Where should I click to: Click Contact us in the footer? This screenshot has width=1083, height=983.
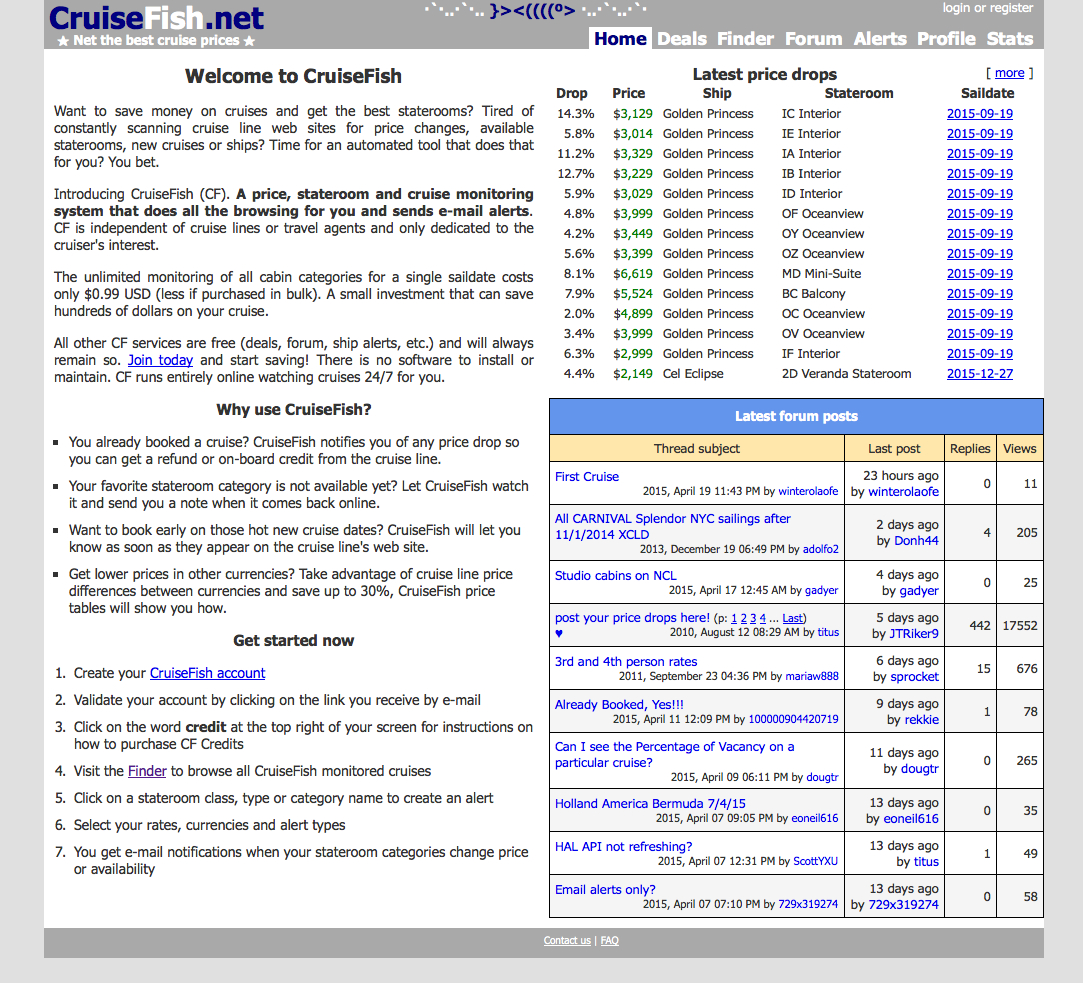pyautogui.click(x=567, y=940)
